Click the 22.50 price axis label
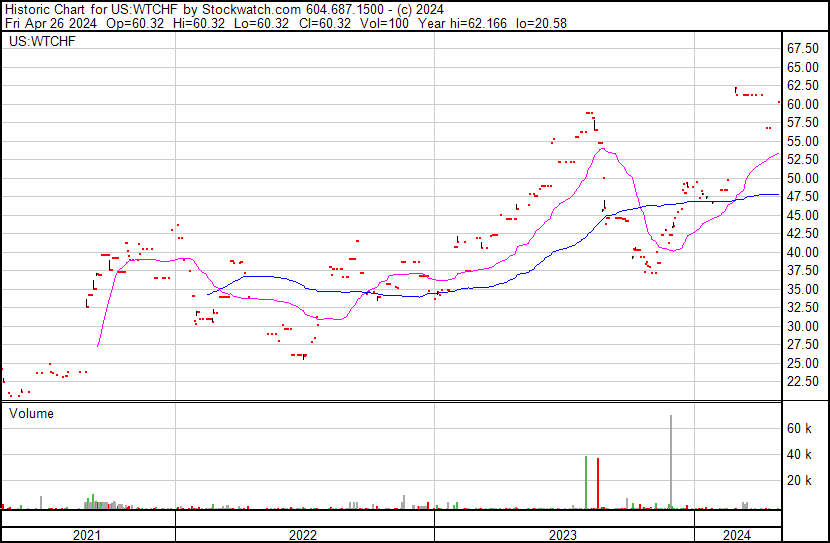This screenshot has height=543, width=830. click(x=802, y=382)
